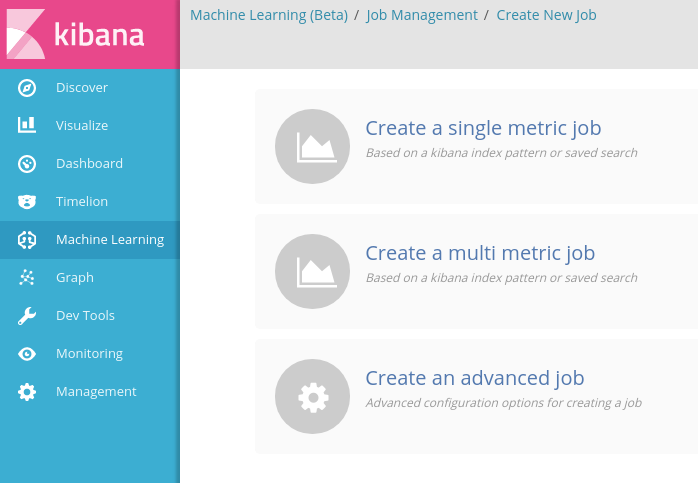Open the Machine Learning (Beta) breadcrumb
Screen dimensions: 698x483
coord(269,15)
